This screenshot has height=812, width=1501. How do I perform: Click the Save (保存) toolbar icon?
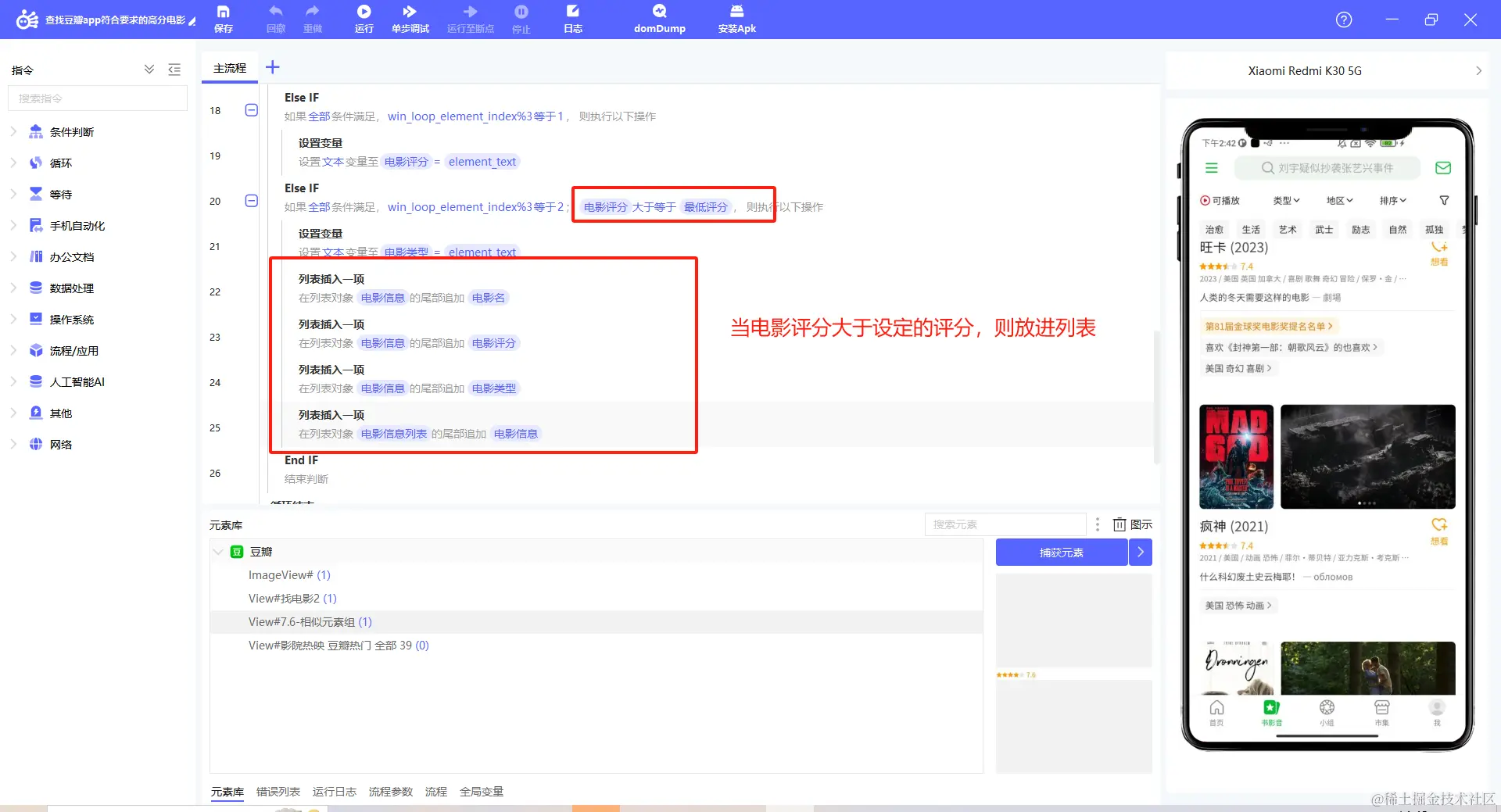(224, 19)
